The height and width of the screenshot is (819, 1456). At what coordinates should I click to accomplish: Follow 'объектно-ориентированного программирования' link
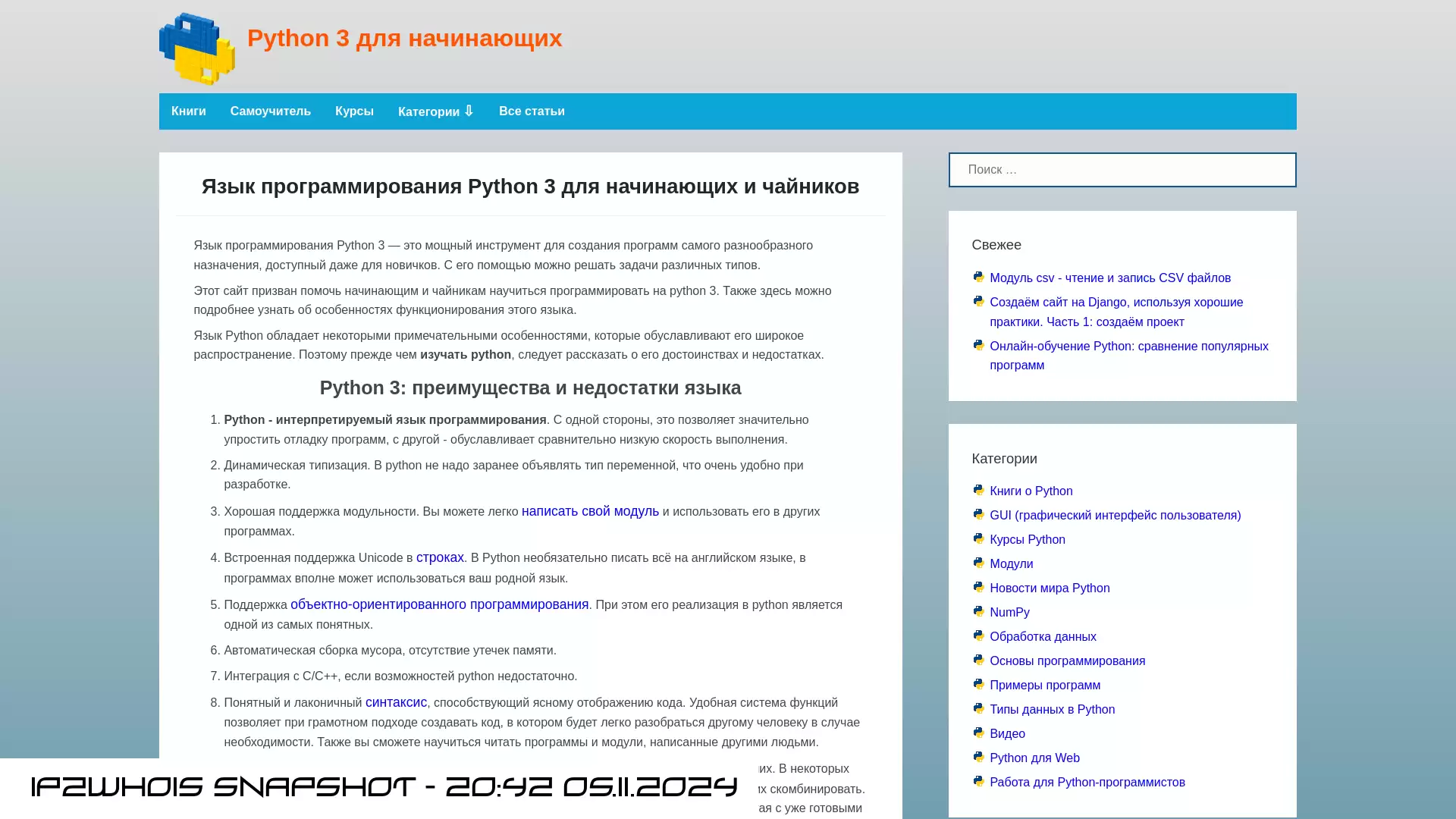click(x=439, y=605)
